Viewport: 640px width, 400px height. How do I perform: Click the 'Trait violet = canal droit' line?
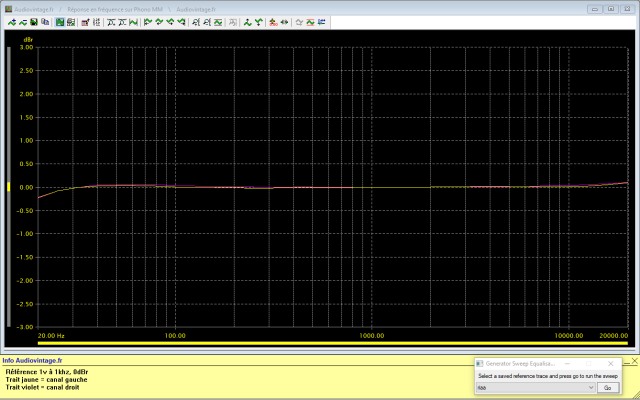(42, 387)
